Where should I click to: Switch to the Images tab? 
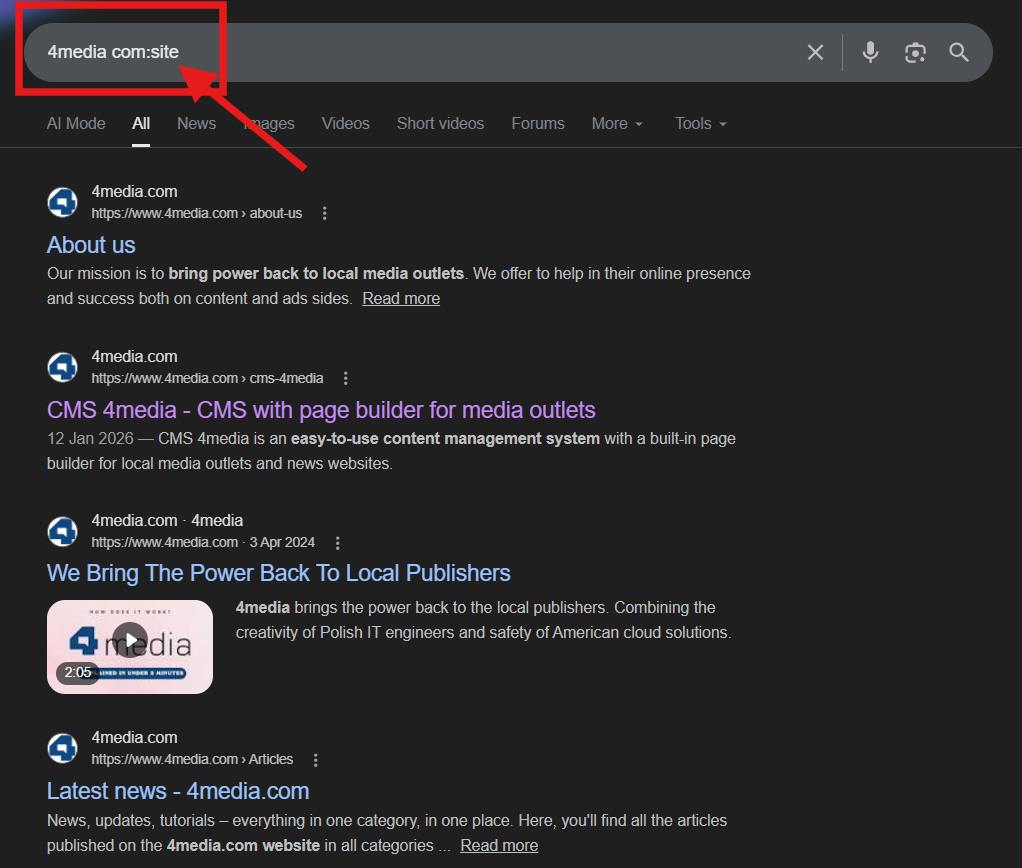pos(268,123)
